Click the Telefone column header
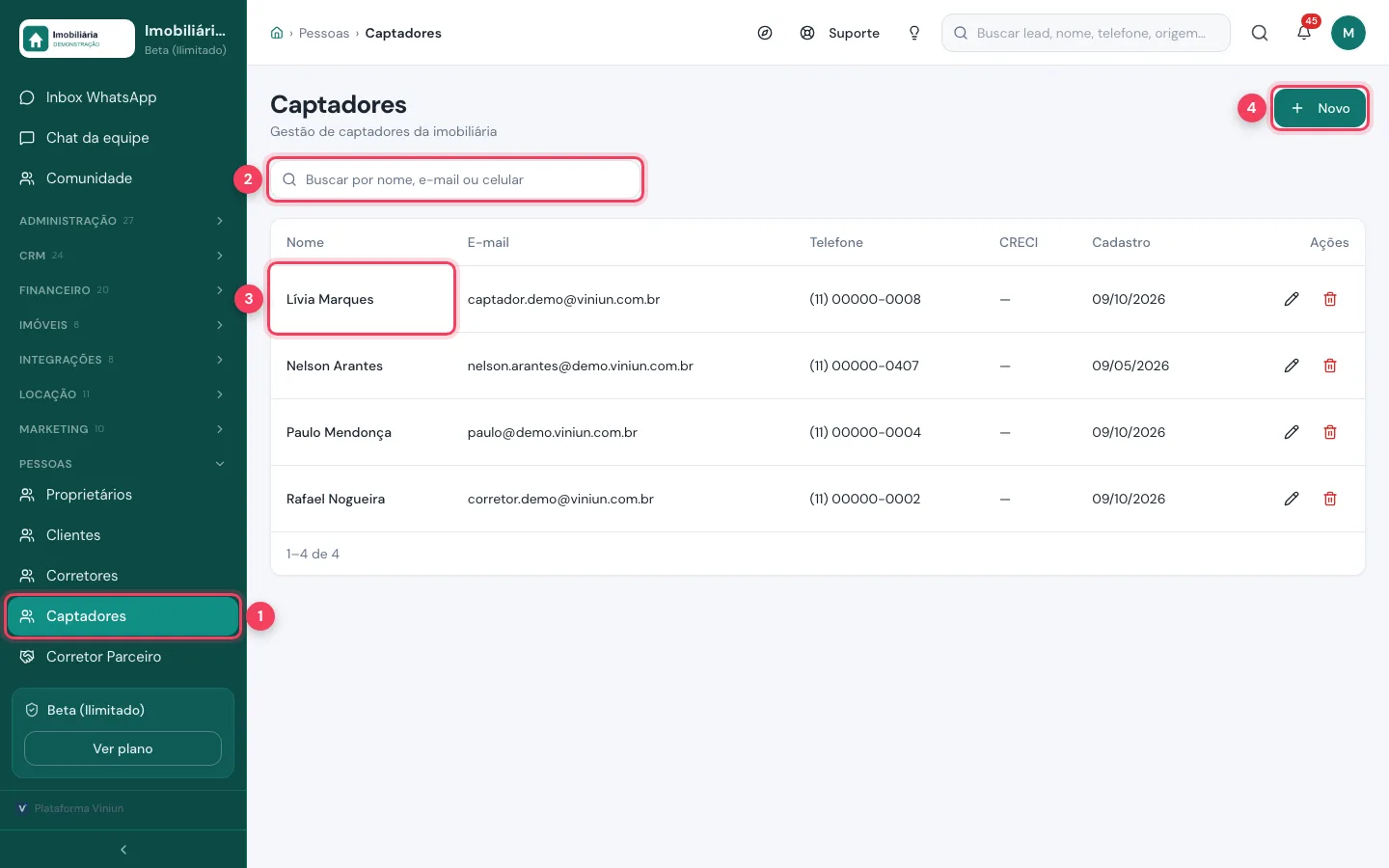 836,242
